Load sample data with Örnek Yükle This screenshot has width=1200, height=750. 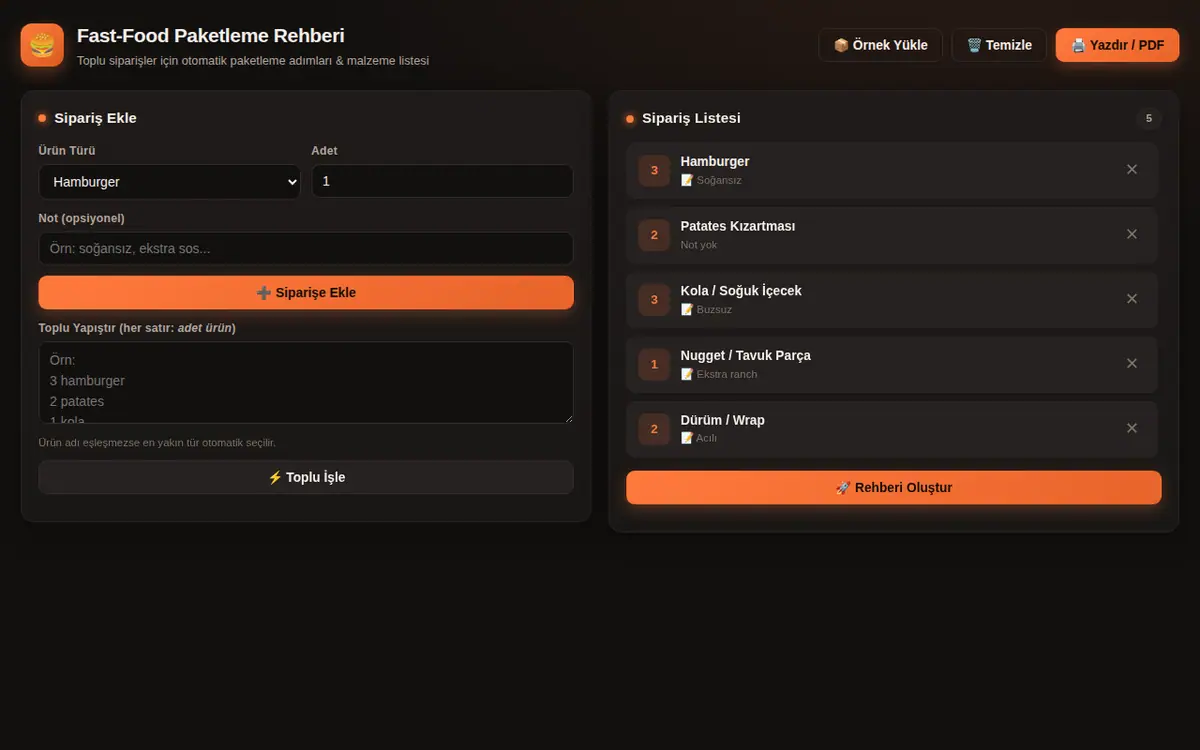click(880, 45)
